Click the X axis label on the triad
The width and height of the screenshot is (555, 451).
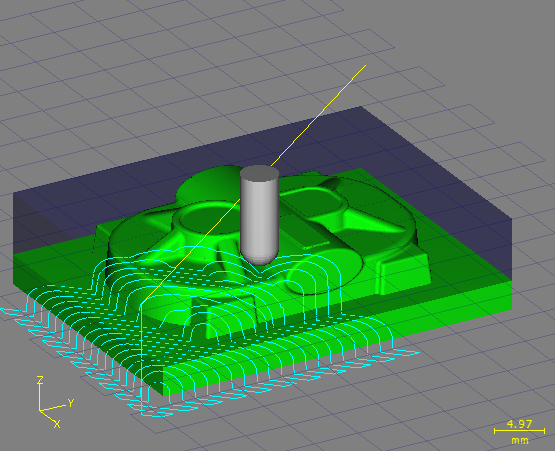[x=57, y=424]
